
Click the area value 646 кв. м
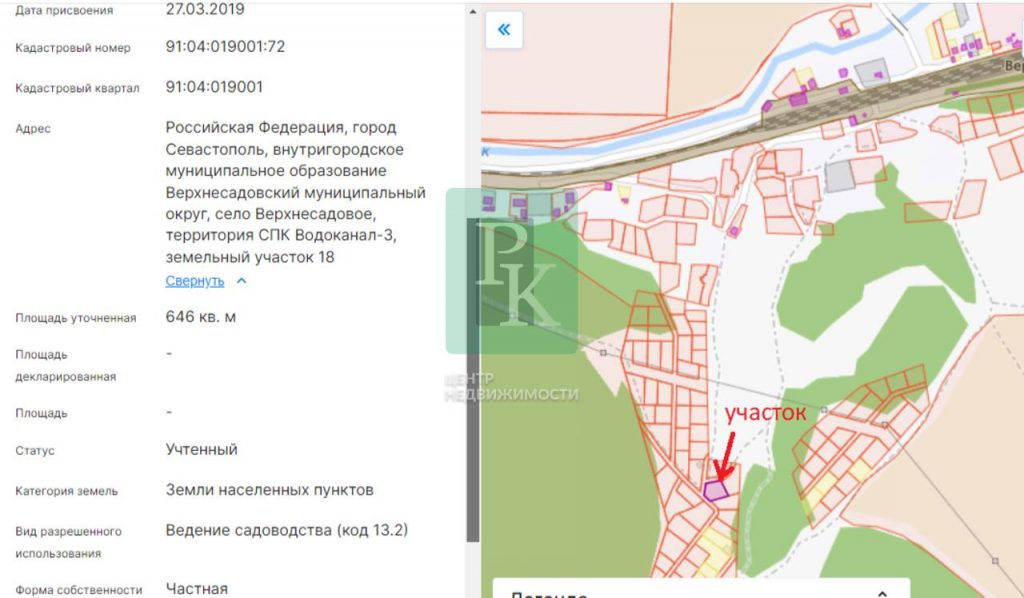tap(201, 317)
